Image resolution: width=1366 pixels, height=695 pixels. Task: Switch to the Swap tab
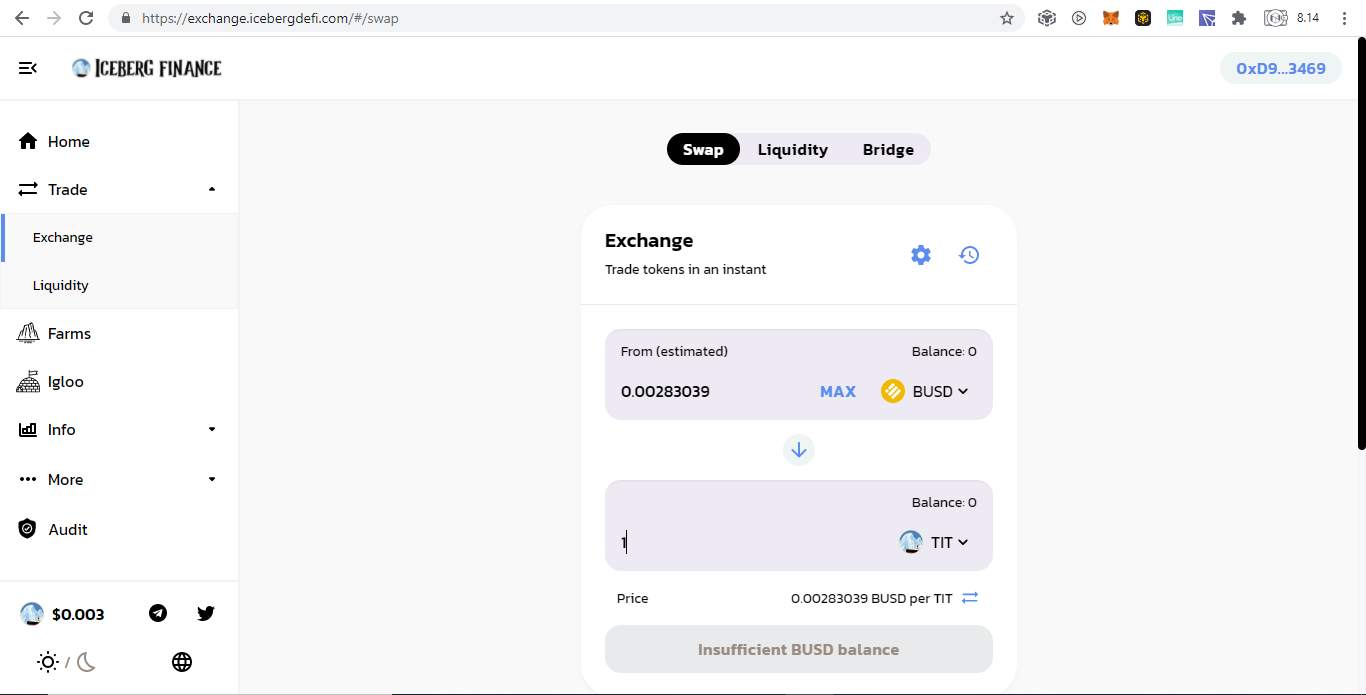tap(703, 150)
